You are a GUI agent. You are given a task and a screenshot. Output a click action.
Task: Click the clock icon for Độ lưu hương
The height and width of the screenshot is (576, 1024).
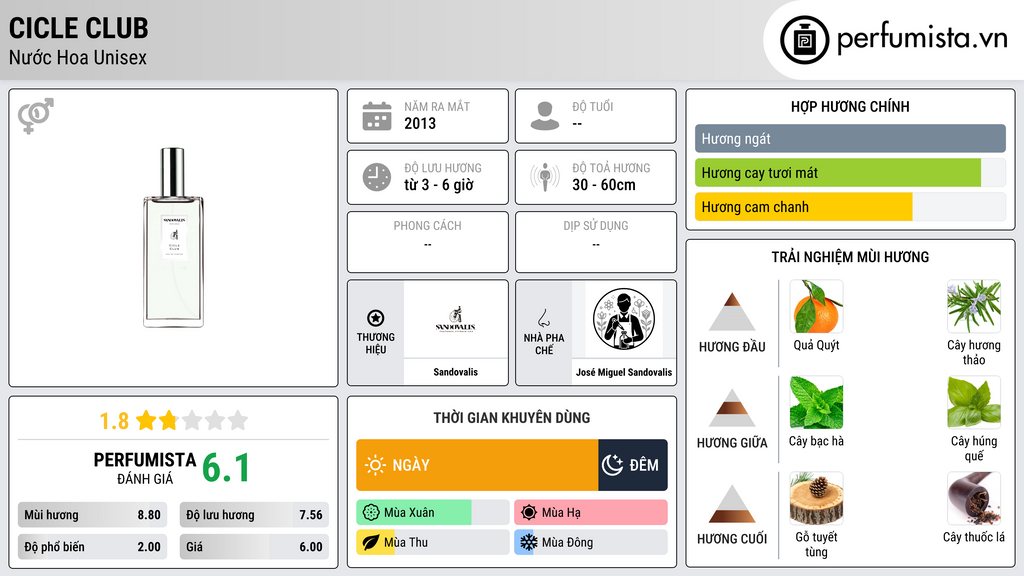tap(377, 177)
